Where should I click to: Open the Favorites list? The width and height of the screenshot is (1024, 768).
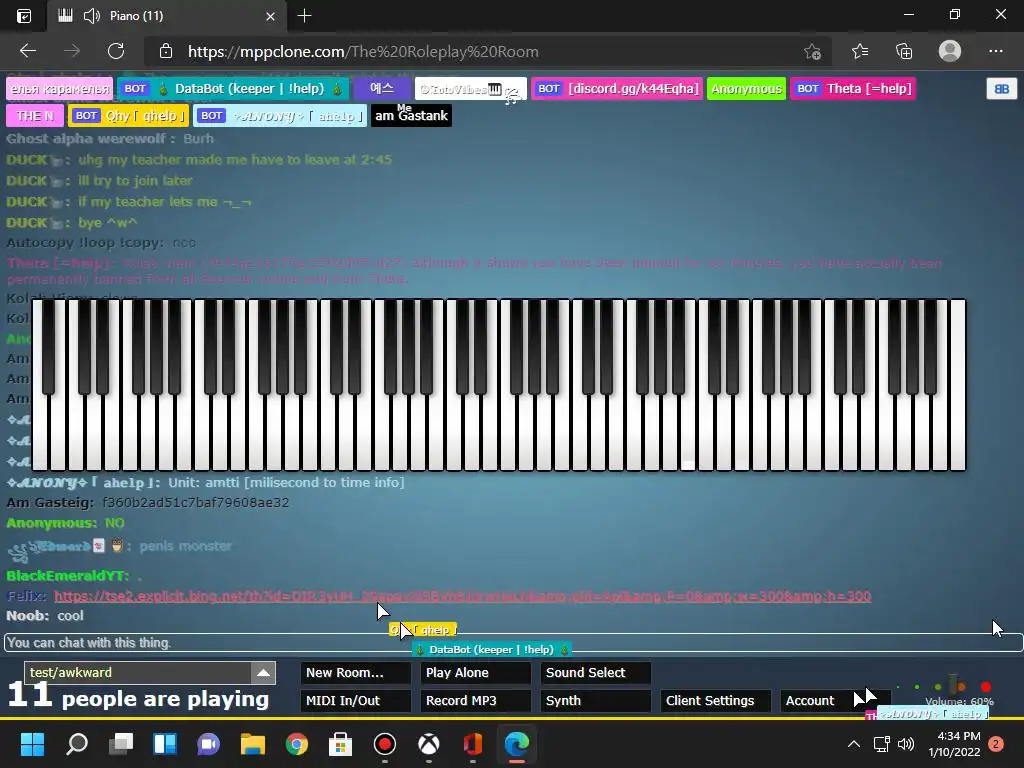point(860,51)
